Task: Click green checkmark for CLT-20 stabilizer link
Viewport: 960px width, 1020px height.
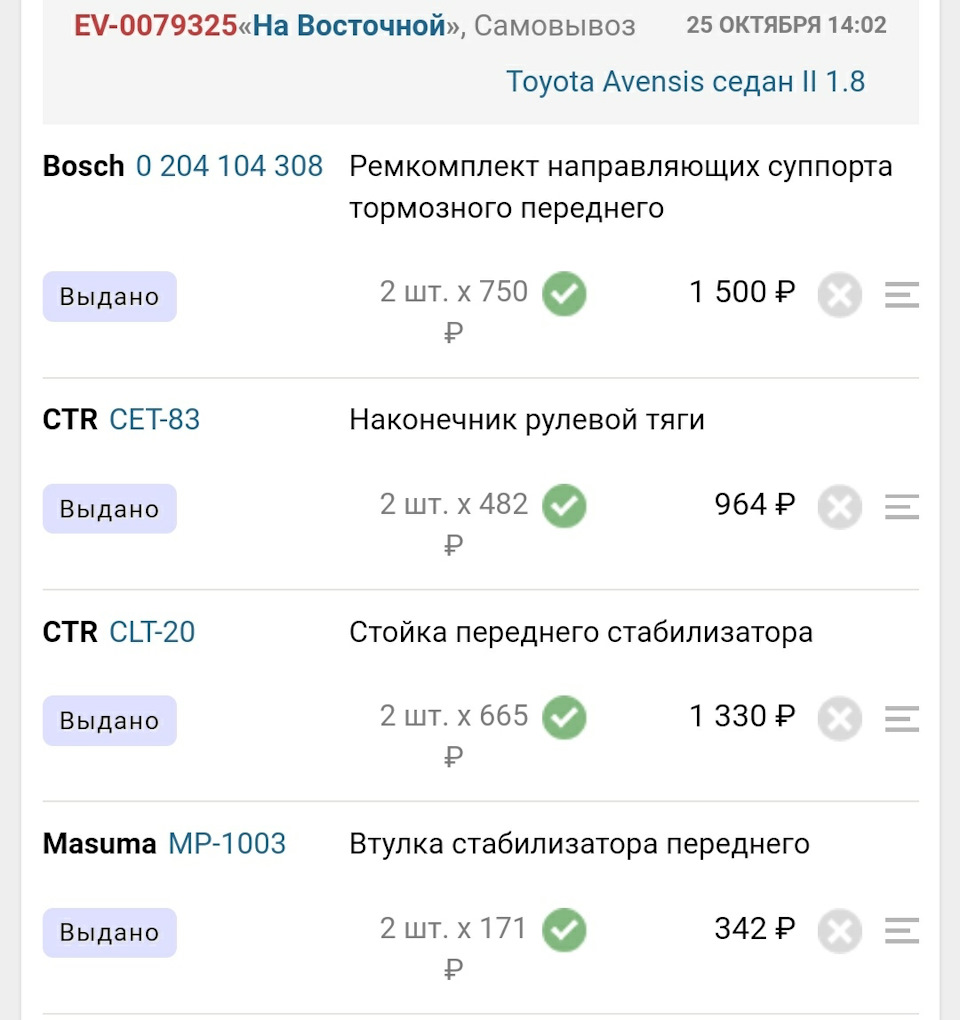Action: tap(564, 719)
